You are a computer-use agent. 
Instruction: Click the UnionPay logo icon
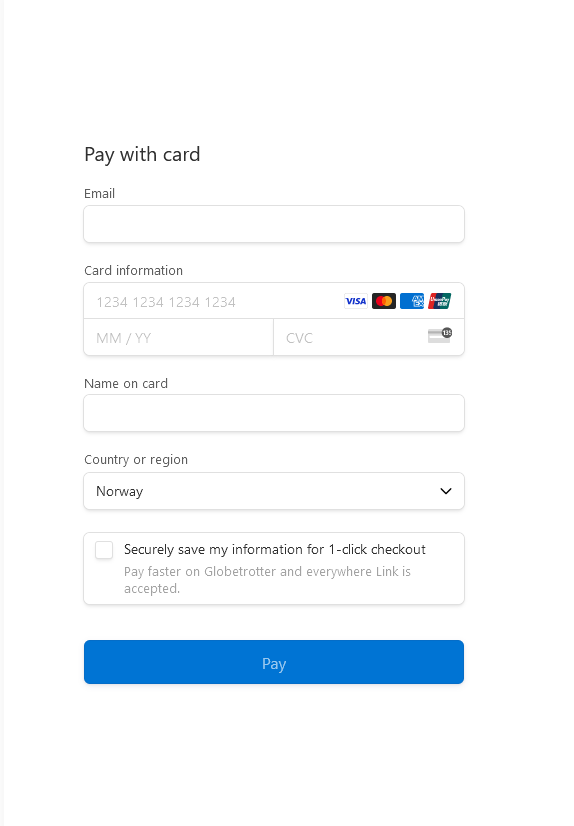[440, 301]
